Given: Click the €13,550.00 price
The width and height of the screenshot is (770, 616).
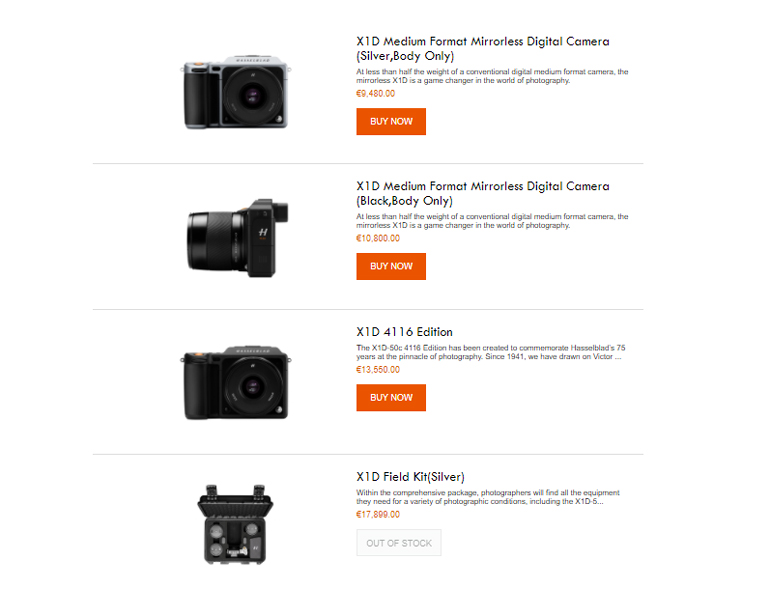Looking at the screenshot, I should point(378,369).
